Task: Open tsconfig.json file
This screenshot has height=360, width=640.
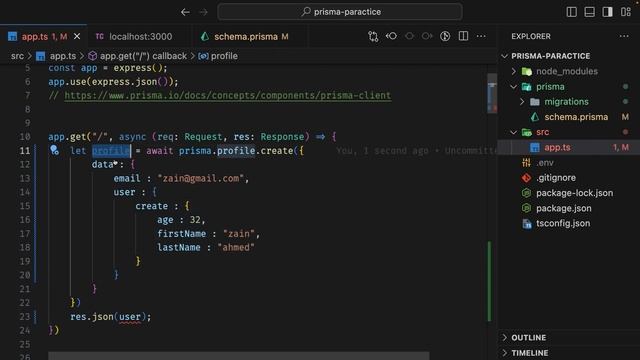Action: tap(563, 224)
